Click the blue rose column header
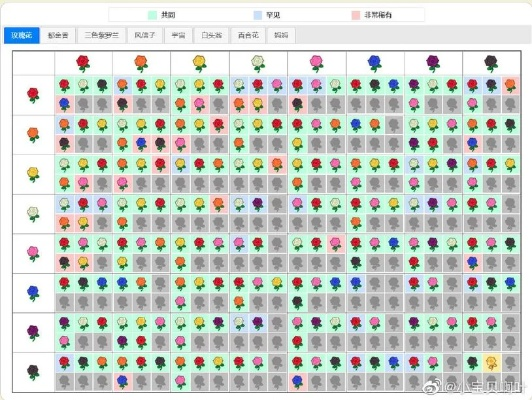 pos(375,63)
